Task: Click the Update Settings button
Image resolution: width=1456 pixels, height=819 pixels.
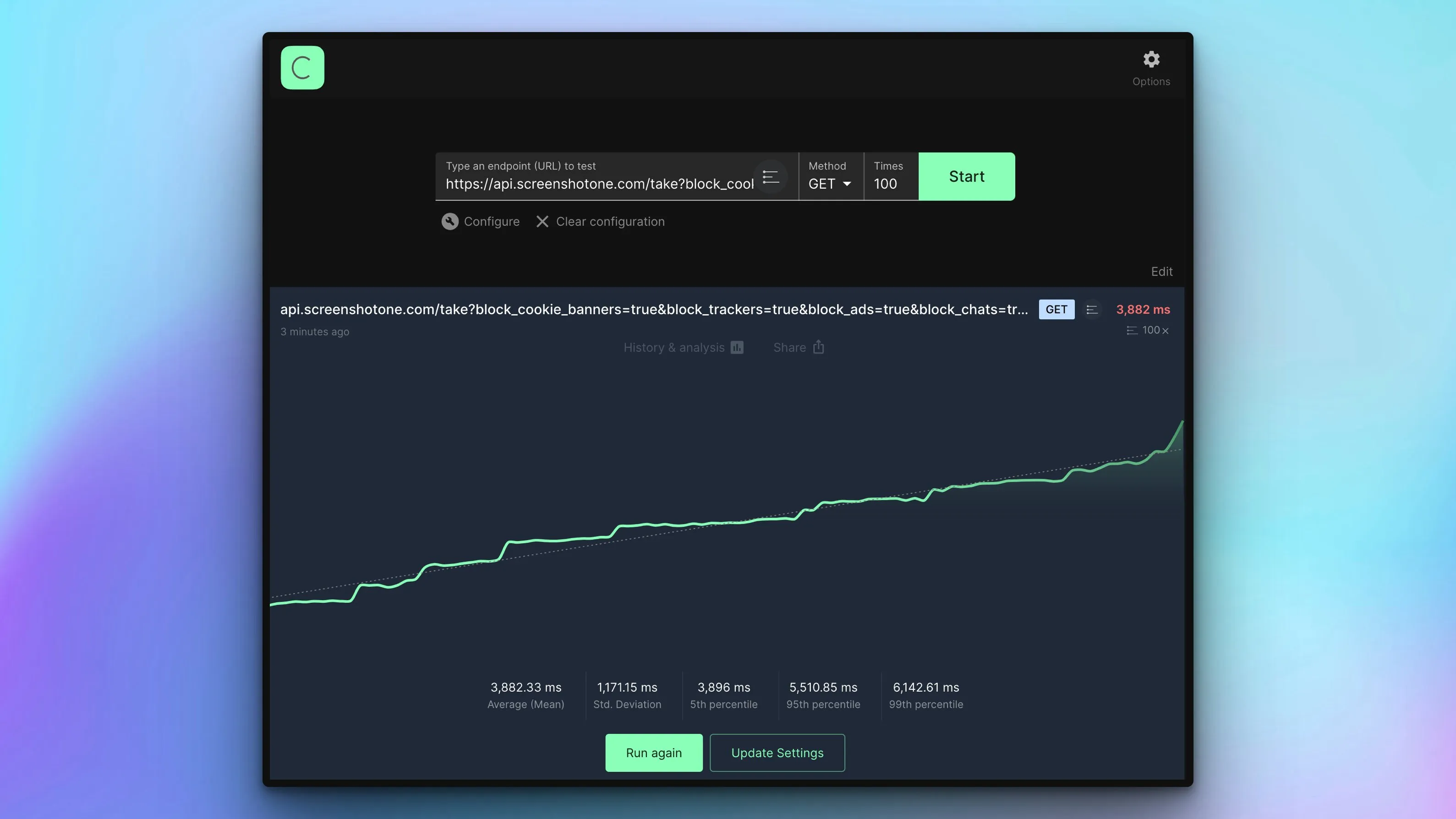Action: coord(777,752)
